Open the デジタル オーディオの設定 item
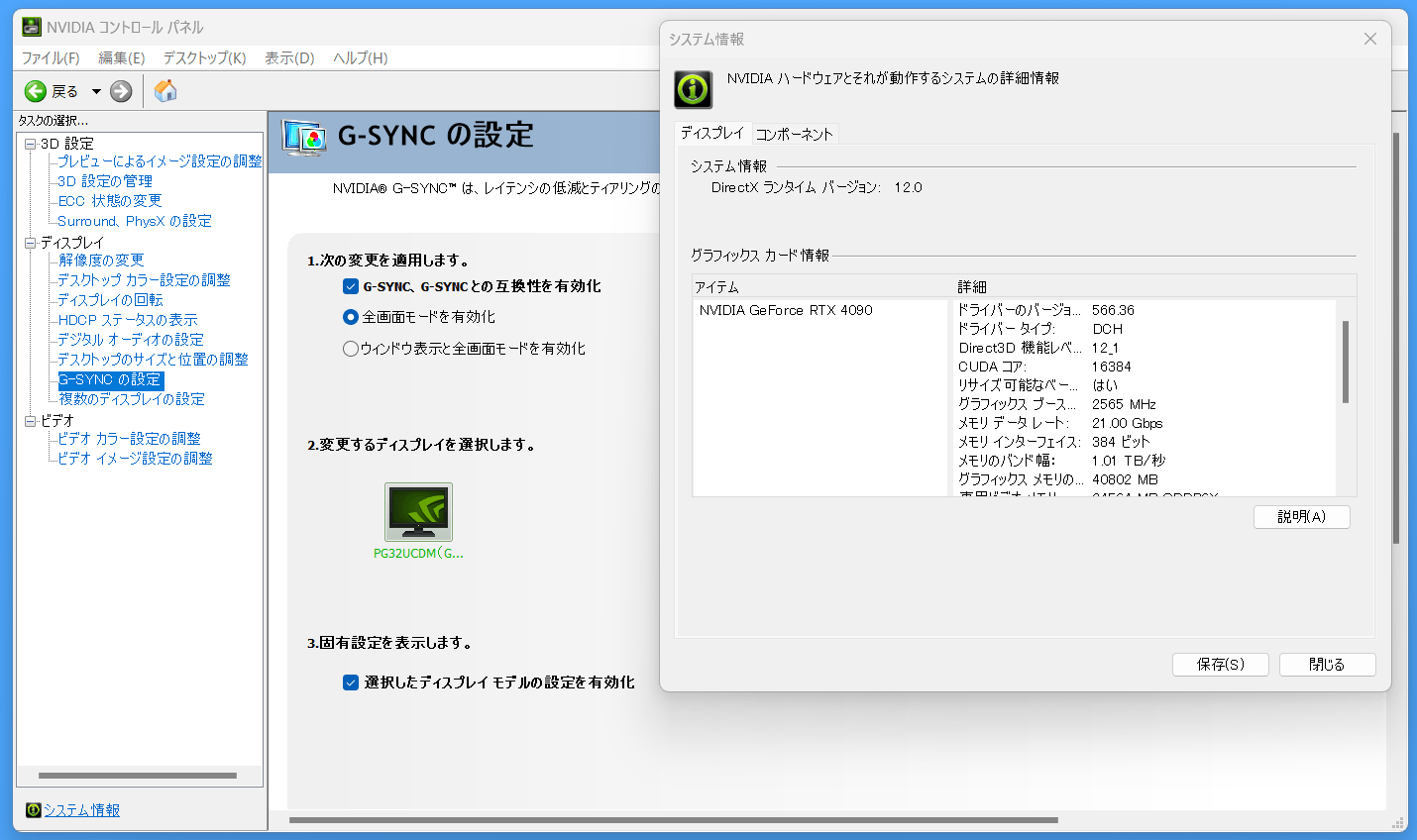 131,340
